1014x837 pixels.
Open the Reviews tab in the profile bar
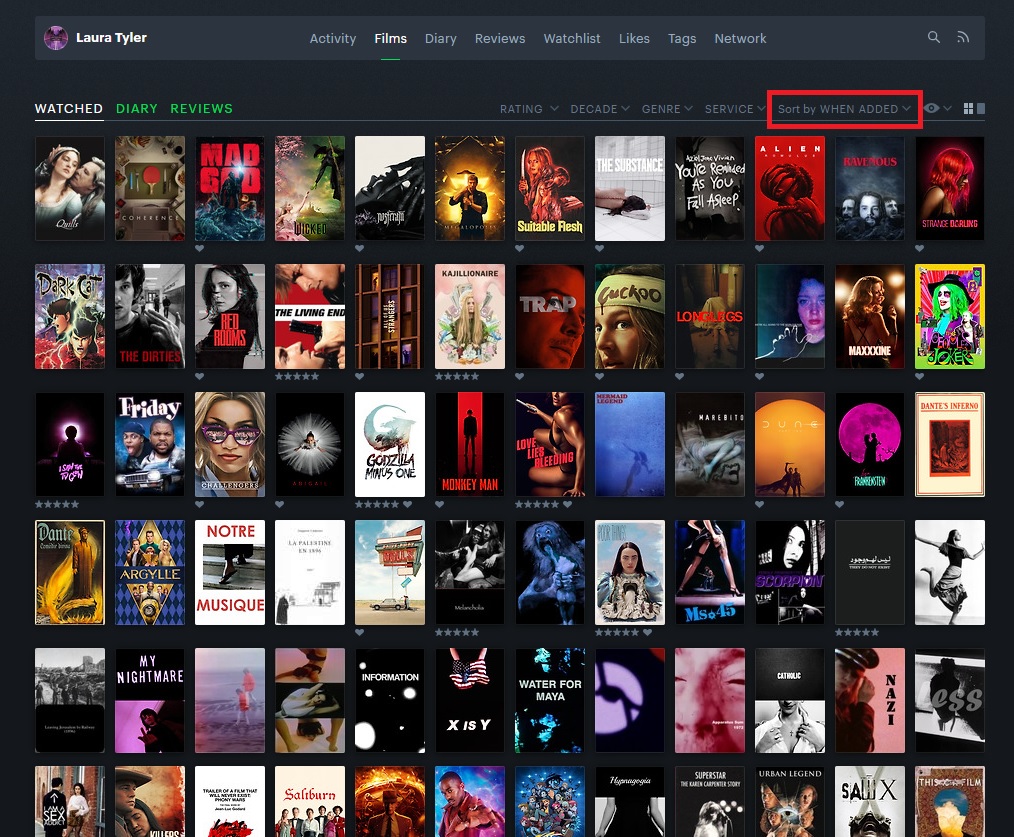coord(500,38)
